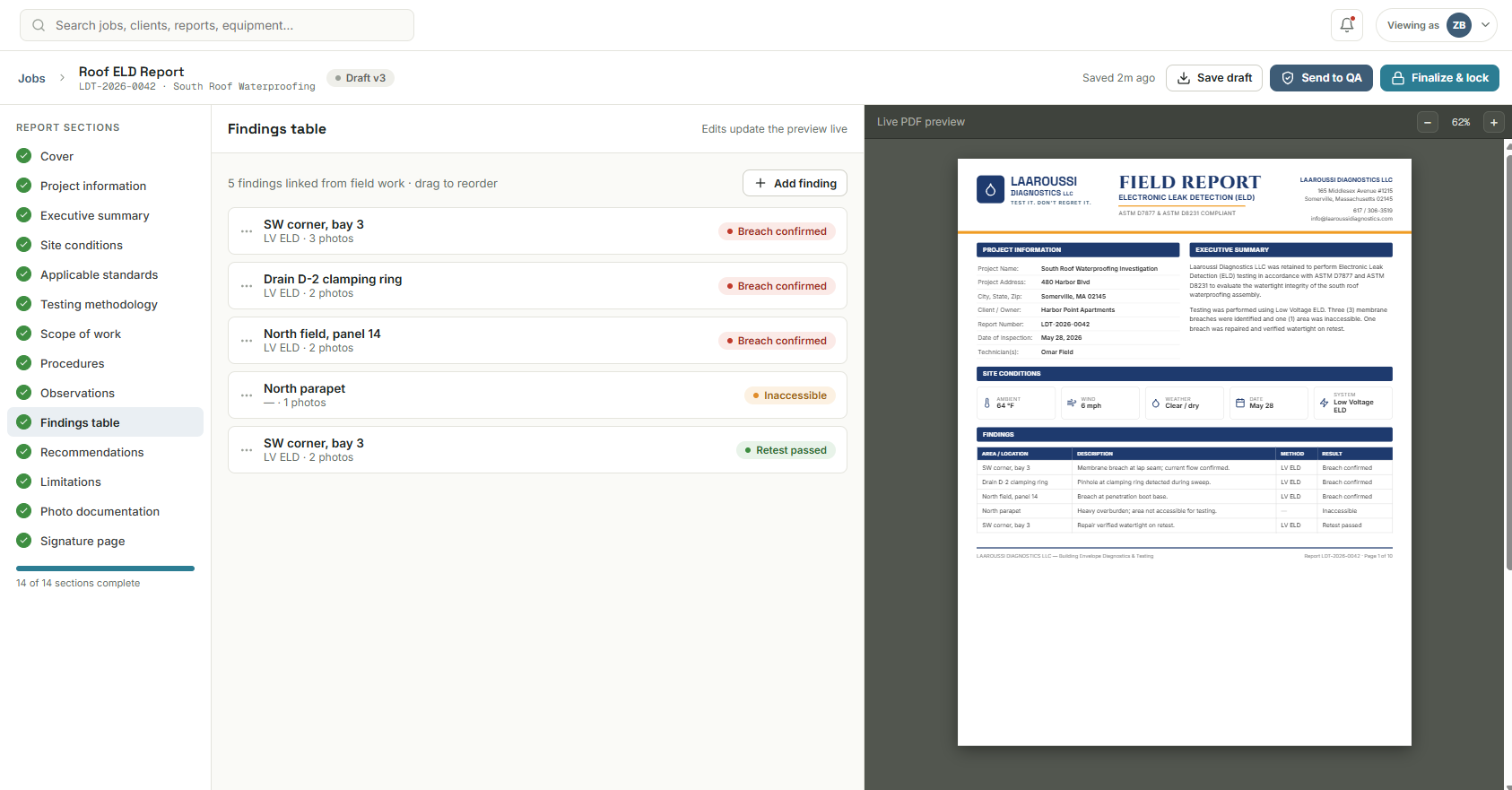
Task: Click the Roof ELD Report title
Action: [x=131, y=72]
